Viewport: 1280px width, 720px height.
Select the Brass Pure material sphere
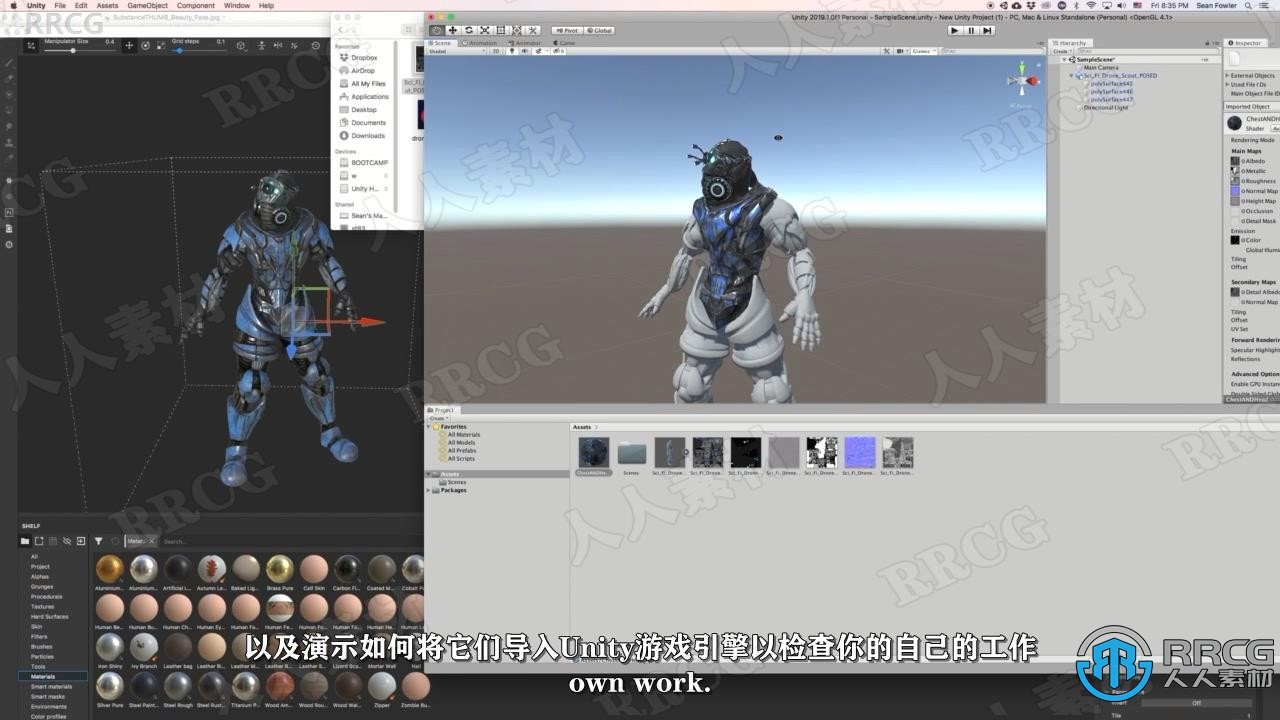pos(280,569)
